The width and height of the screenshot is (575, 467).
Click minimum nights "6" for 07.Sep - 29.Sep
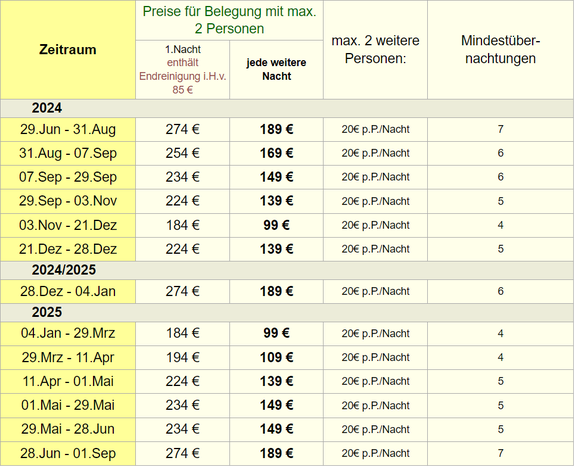(501, 177)
